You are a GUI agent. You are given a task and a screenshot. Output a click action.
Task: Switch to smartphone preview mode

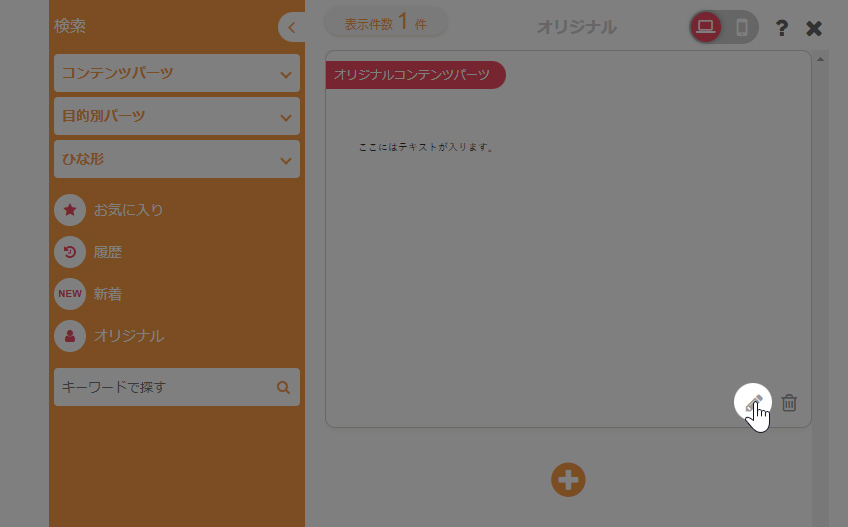[742, 27]
